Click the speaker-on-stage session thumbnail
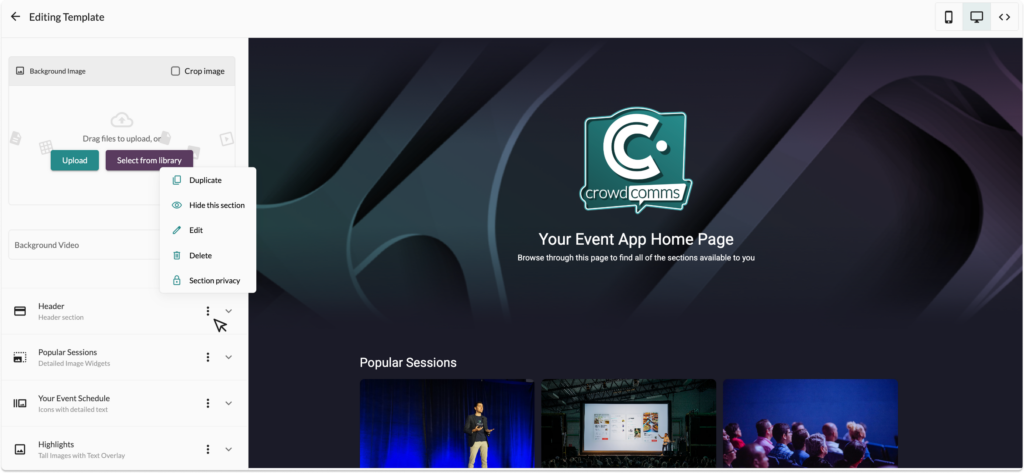 click(x=447, y=423)
